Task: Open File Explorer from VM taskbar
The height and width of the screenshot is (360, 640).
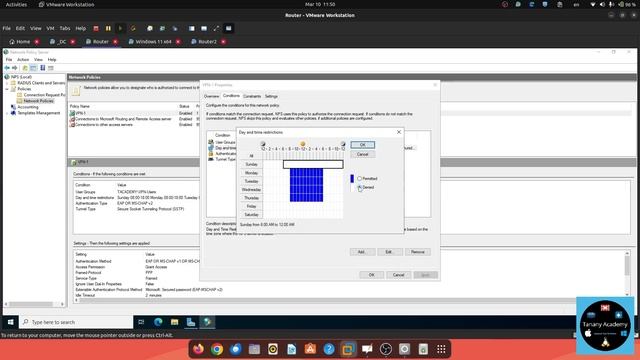Action: coord(174,322)
